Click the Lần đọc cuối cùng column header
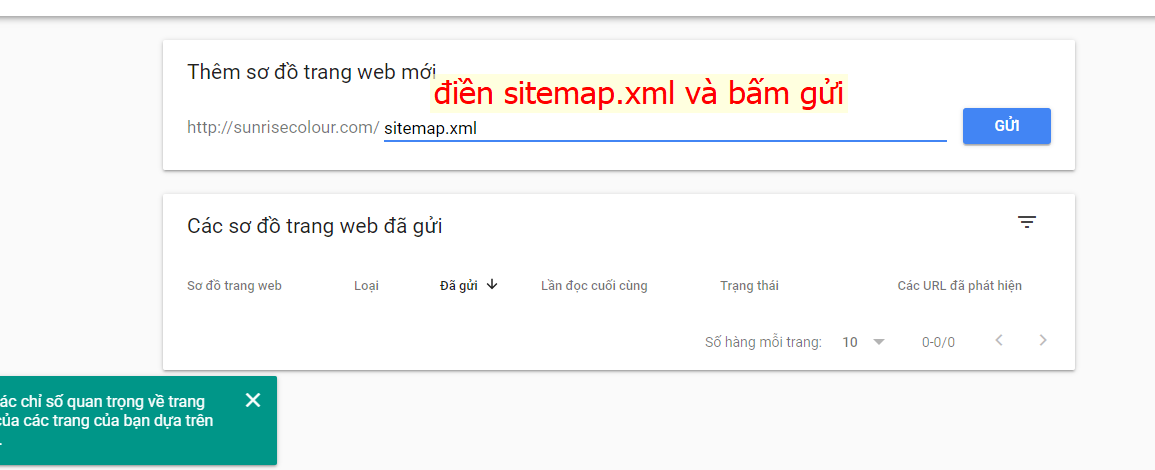The height and width of the screenshot is (470, 1155). [594, 286]
